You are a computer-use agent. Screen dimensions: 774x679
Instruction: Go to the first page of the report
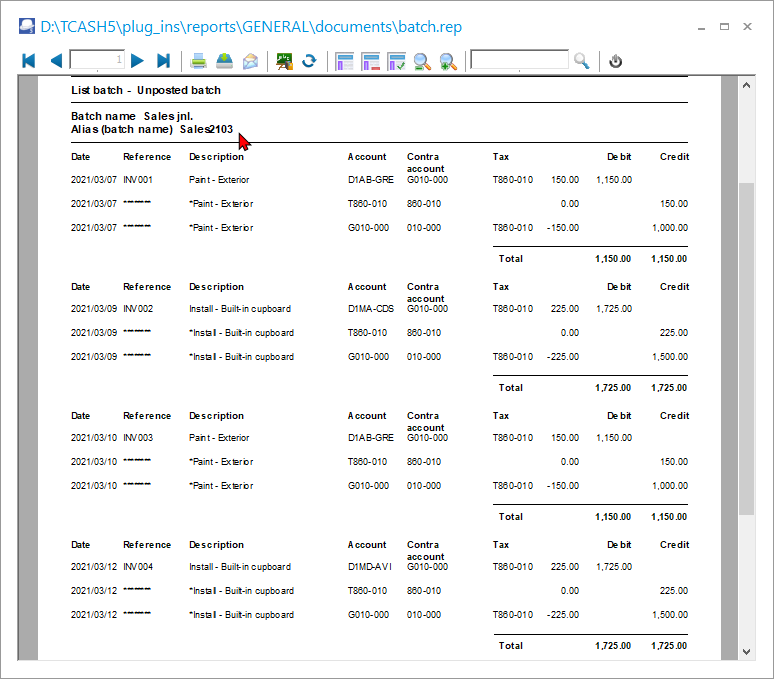[29, 61]
